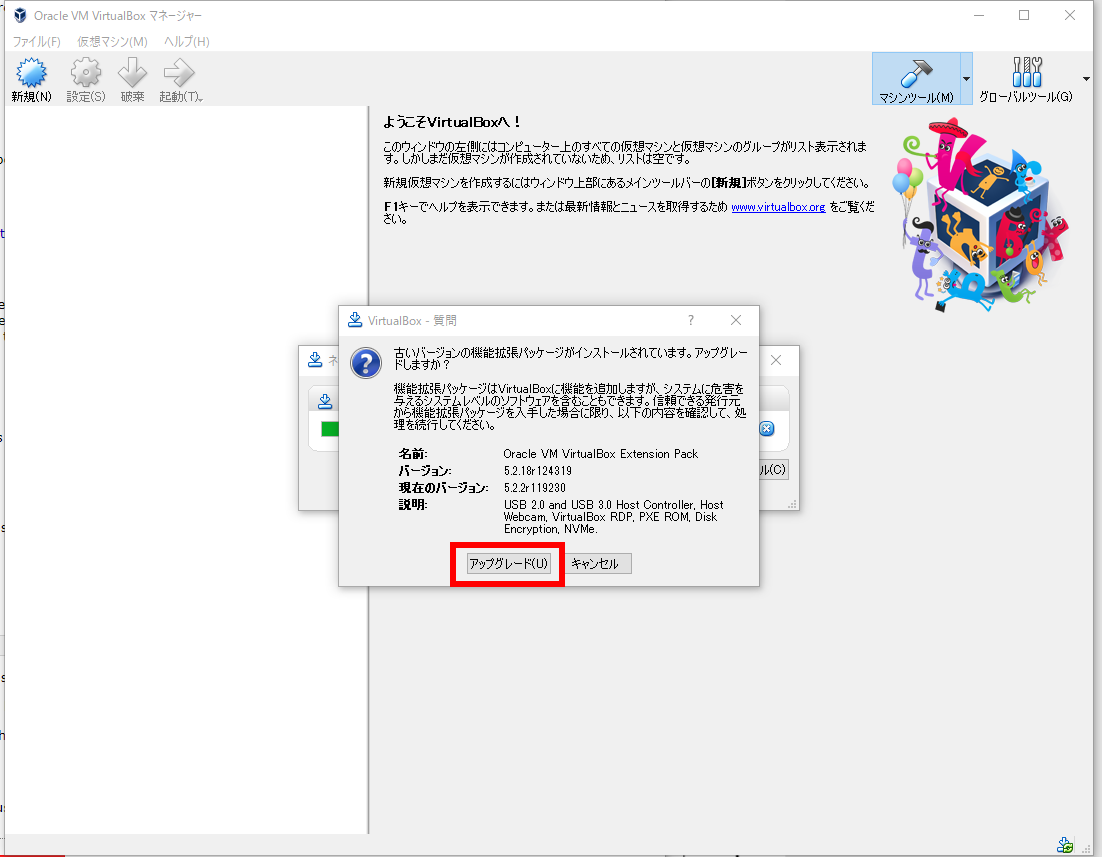The width and height of the screenshot is (1102, 857).
Task: Click the download icon in the 質問 dialog title bar
Action: click(355, 321)
